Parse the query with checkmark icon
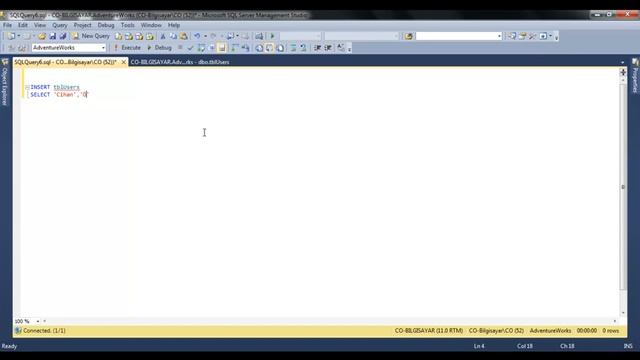 pyautogui.click(x=190, y=48)
